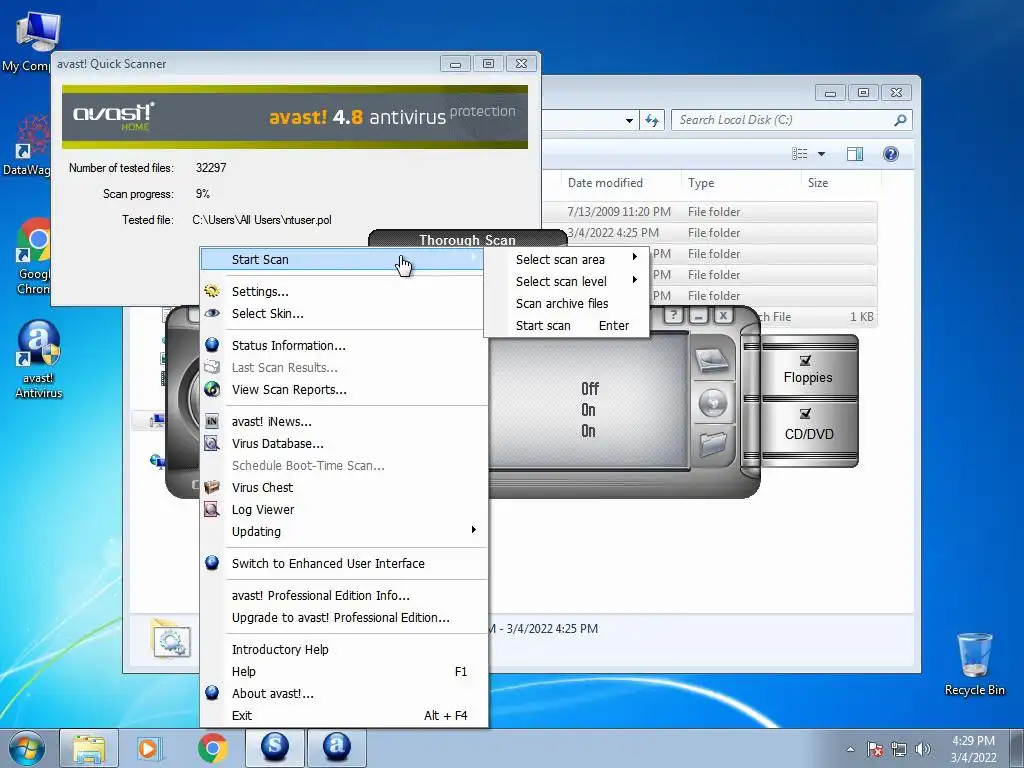
Task: Toggle the Floppies checkbox
Action: click(x=805, y=360)
